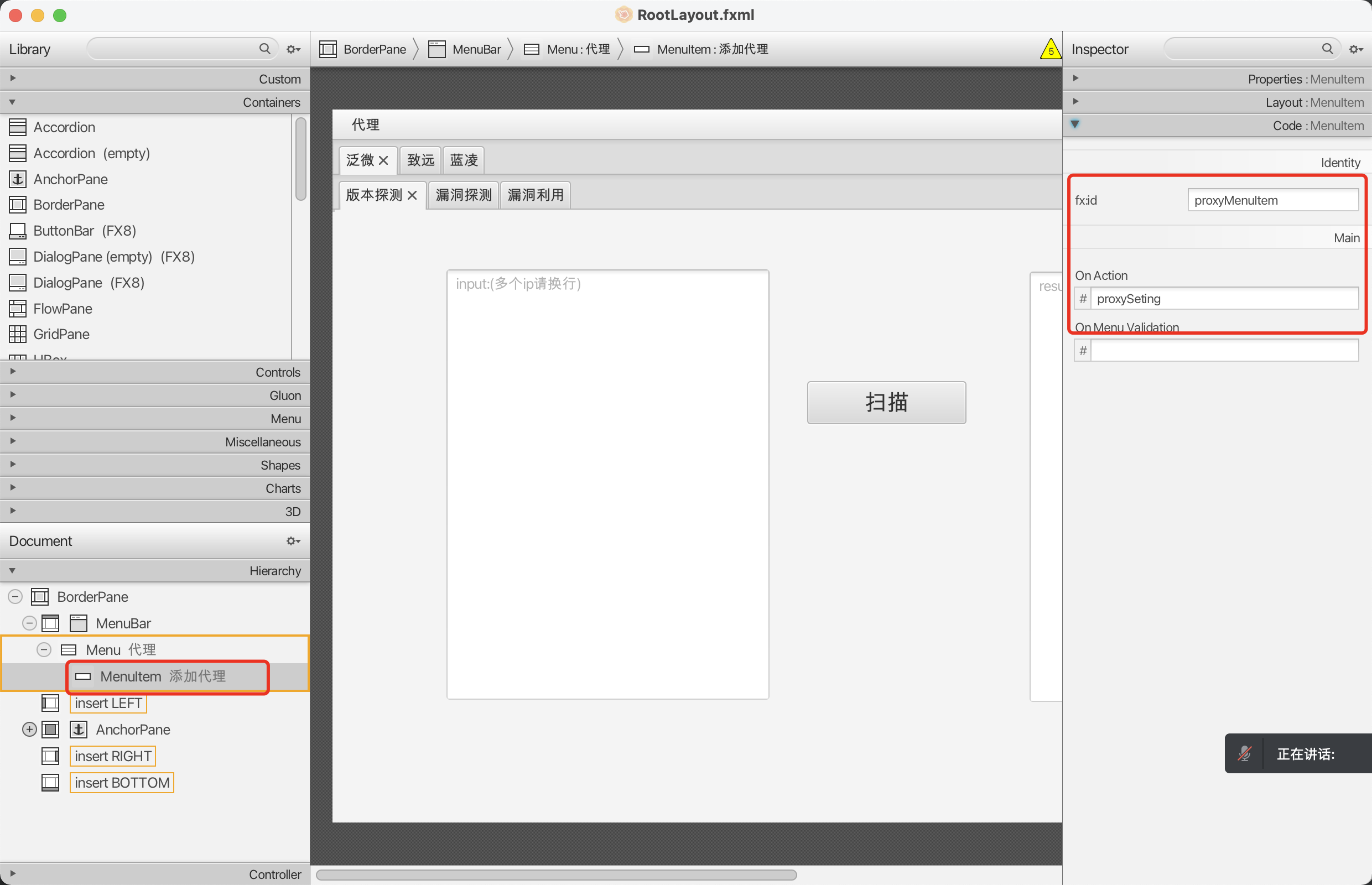1372x885 pixels.
Task: Edit the fx:id field proxyMenuItem
Action: [1273, 200]
